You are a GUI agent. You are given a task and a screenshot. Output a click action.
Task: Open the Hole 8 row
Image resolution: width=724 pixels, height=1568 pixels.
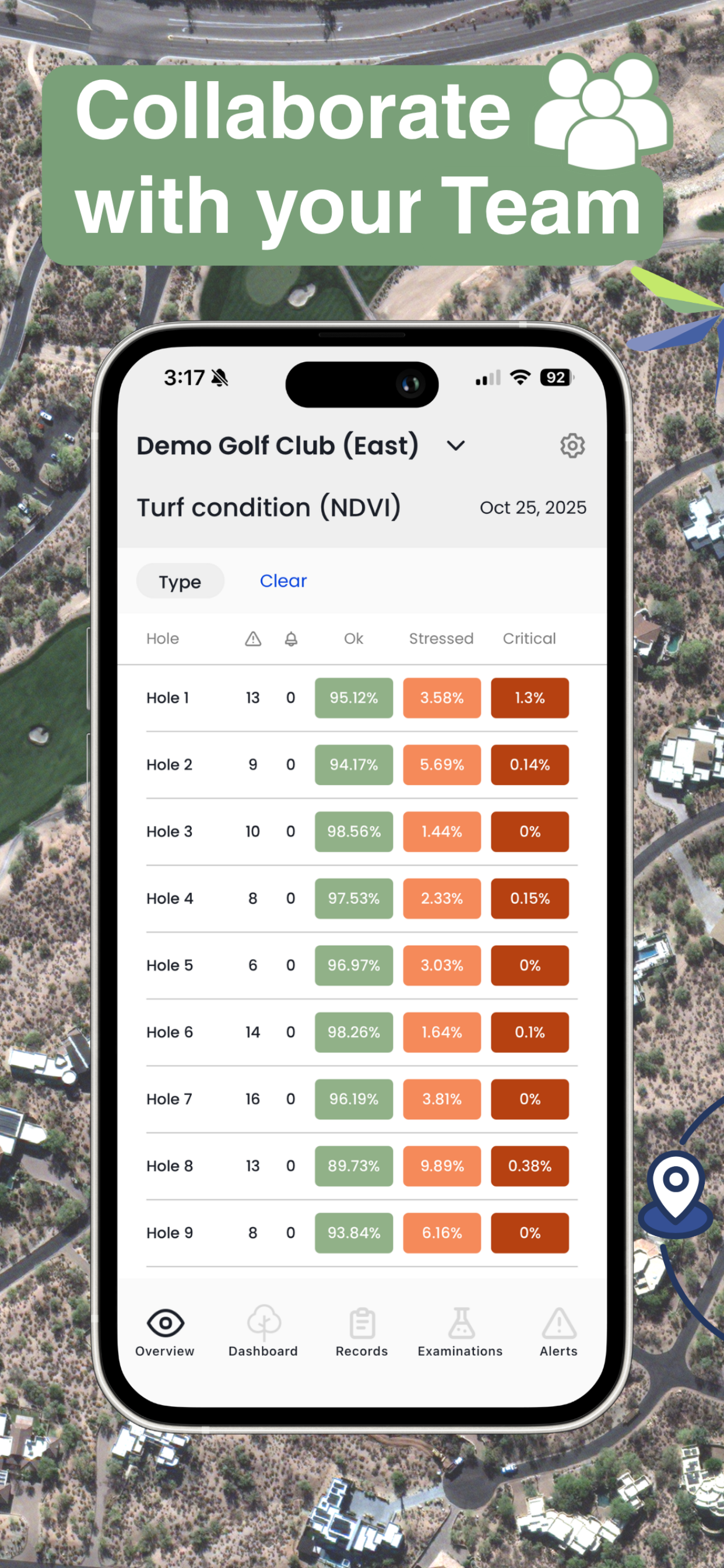(362, 1167)
